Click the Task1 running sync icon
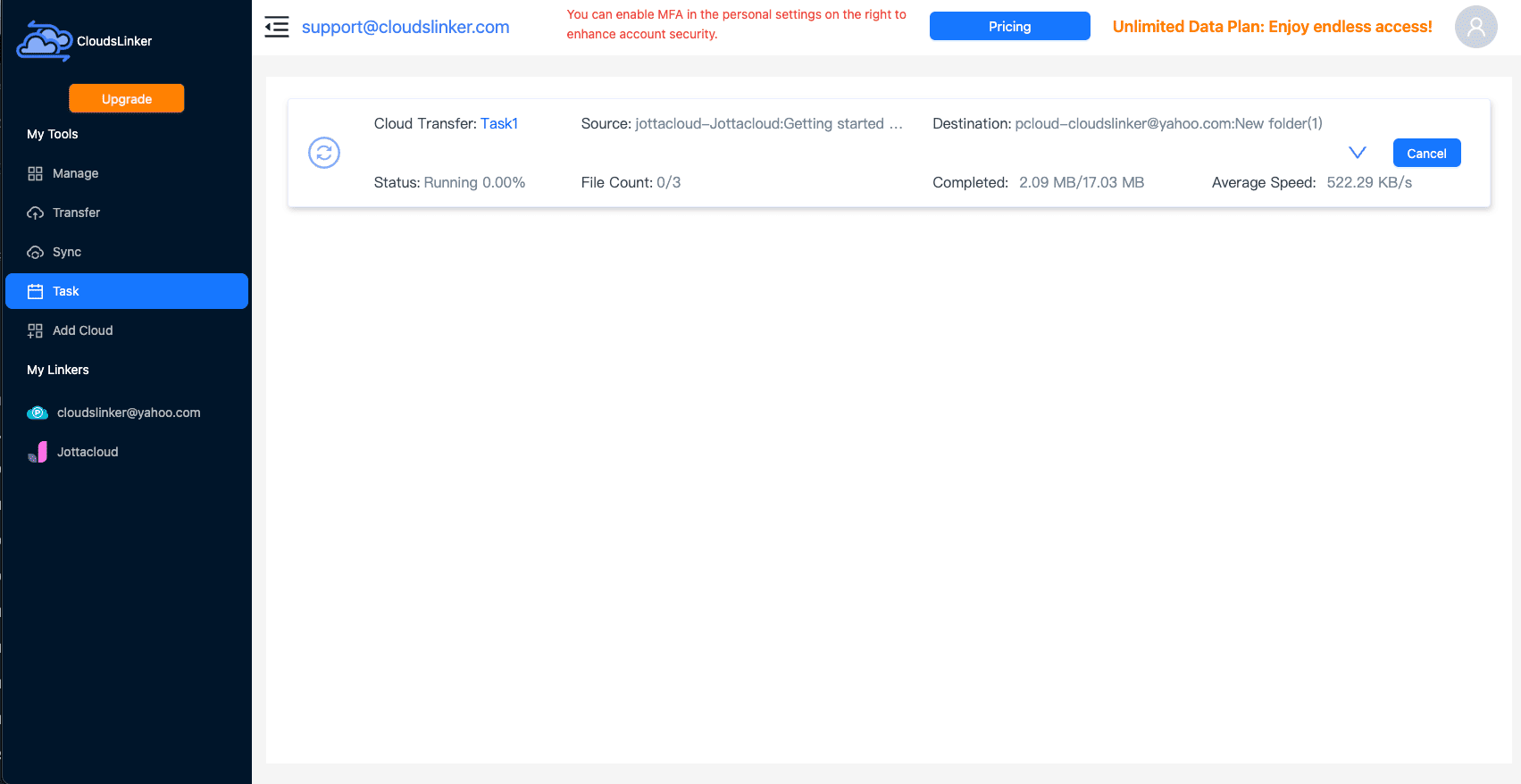 pyautogui.click(x=324, y=153)
